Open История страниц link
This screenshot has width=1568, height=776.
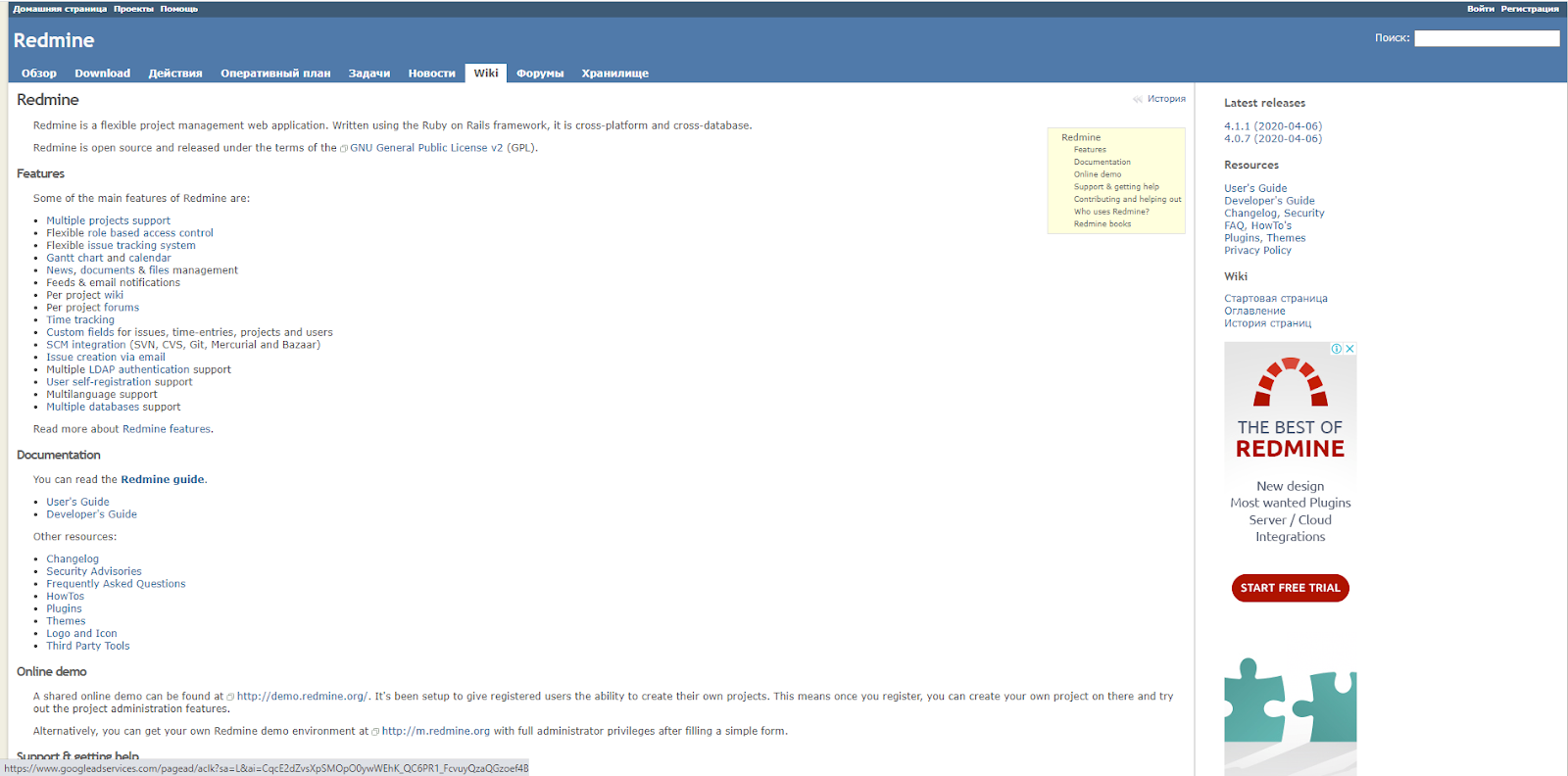click(1267, 323)
